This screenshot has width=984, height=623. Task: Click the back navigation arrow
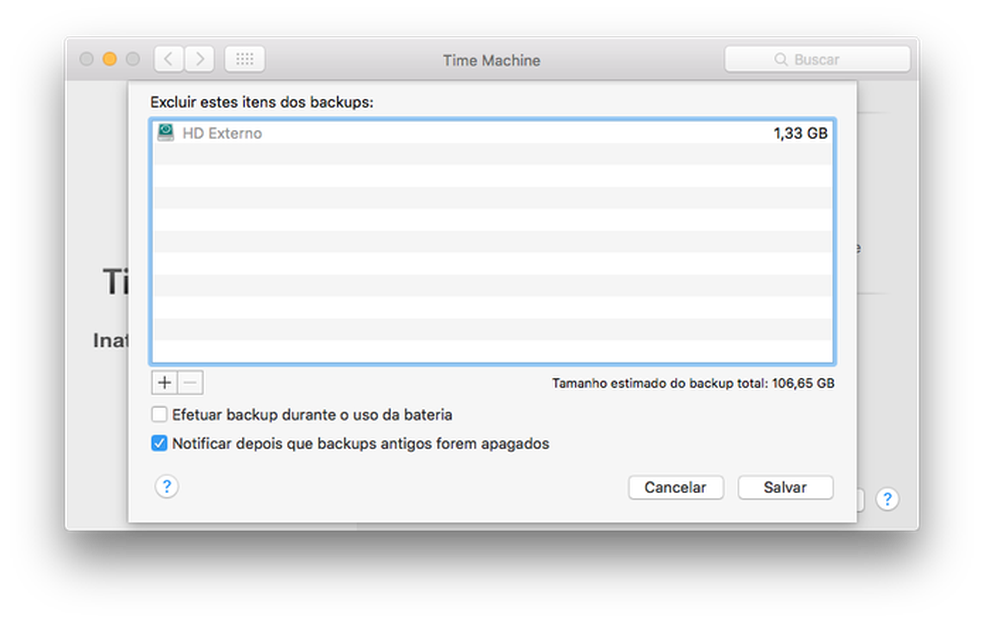168,59
